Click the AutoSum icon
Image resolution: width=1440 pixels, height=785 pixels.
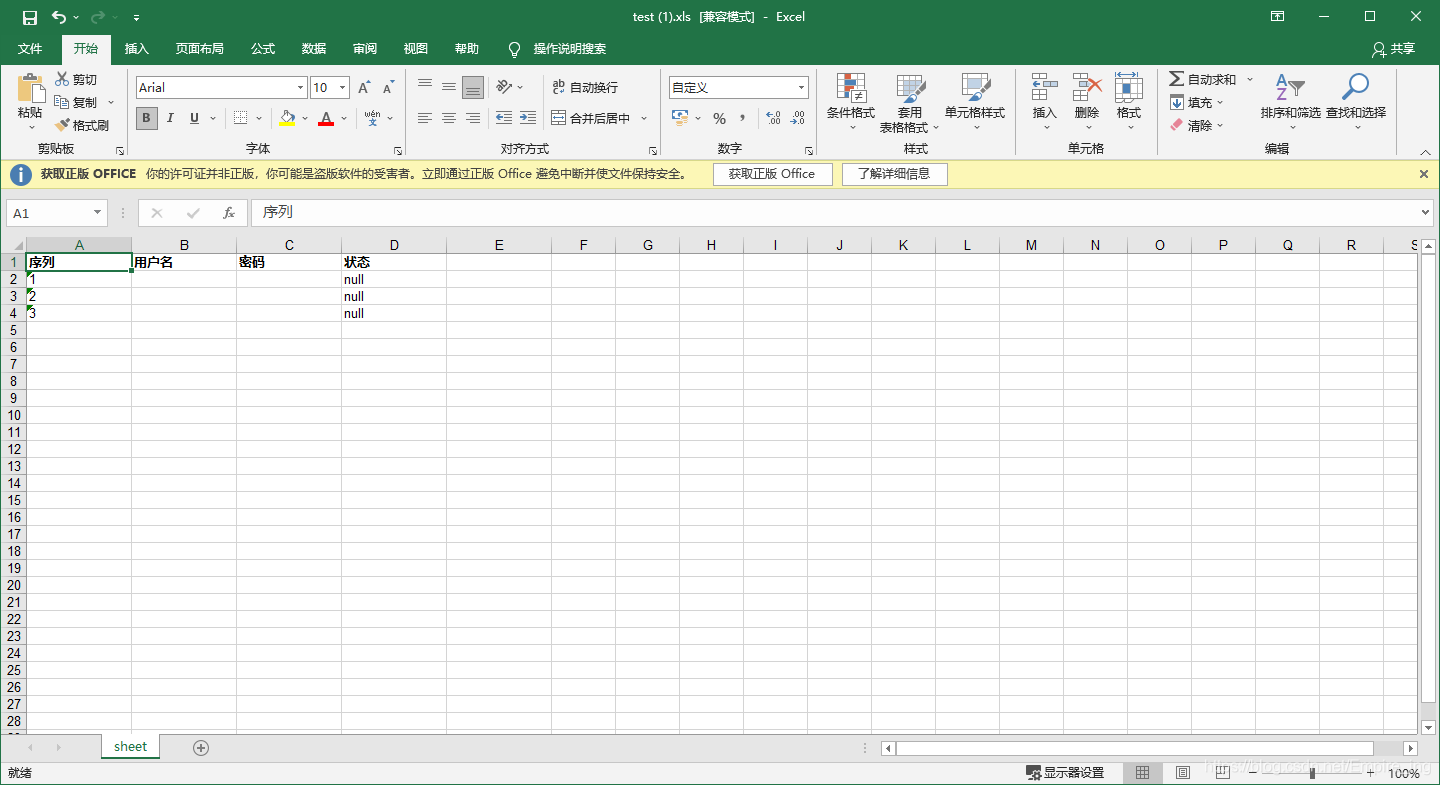click(1180, 78)
